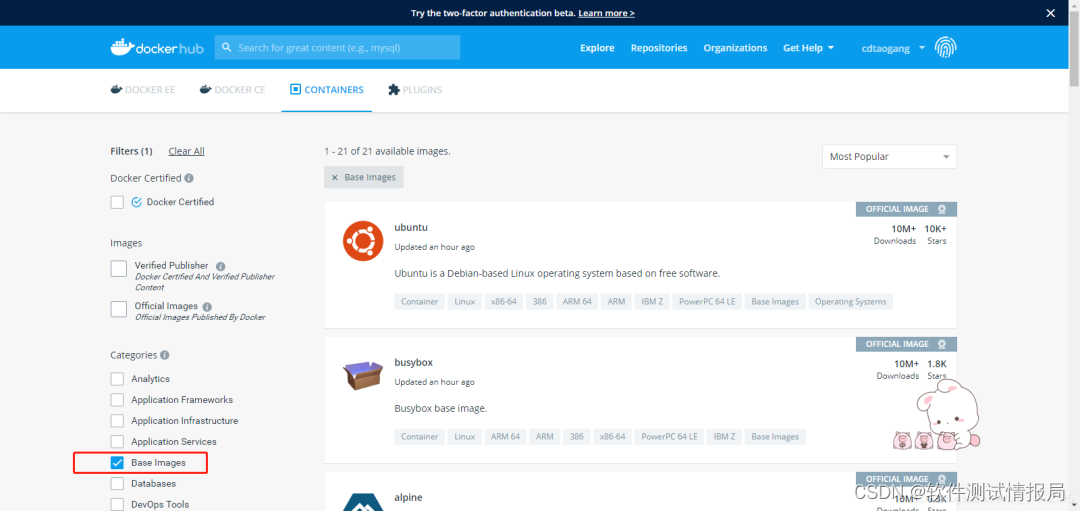This screenshot has height=511, width=1080.
Task: Click busybox's IBM Z tag
Action: pos(724,437)
